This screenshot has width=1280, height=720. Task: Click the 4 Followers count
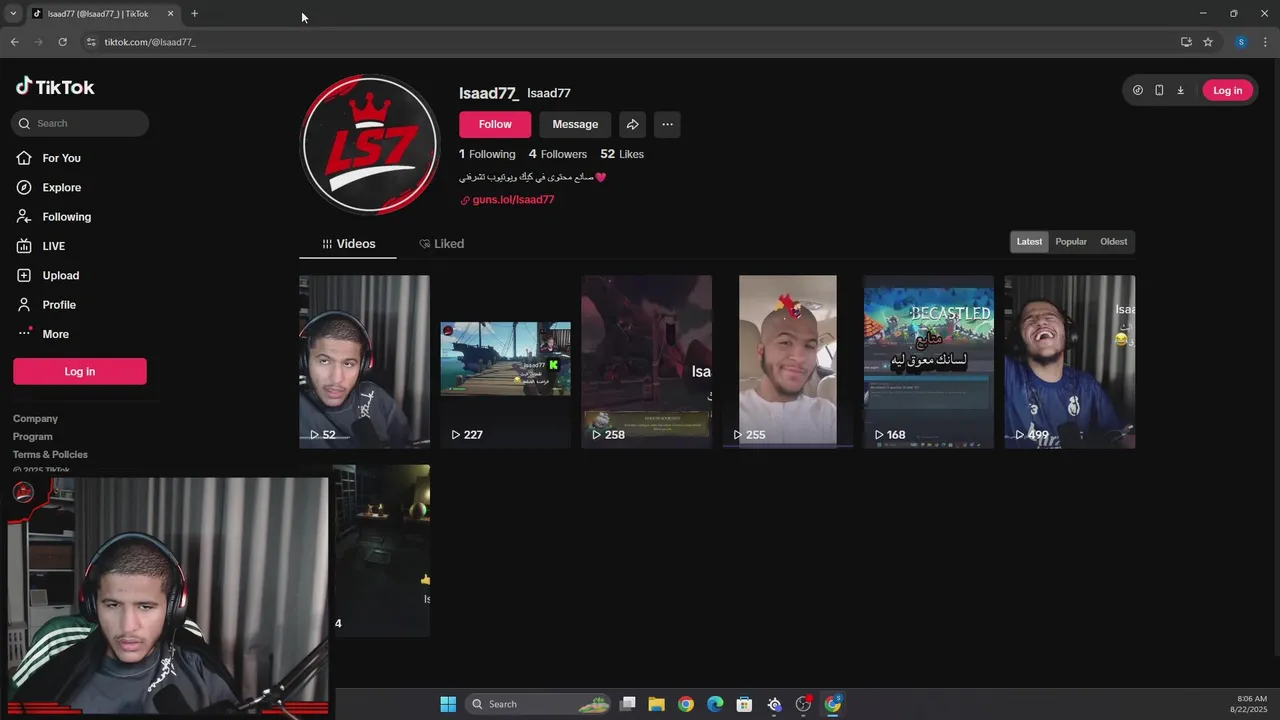point(558,154)
